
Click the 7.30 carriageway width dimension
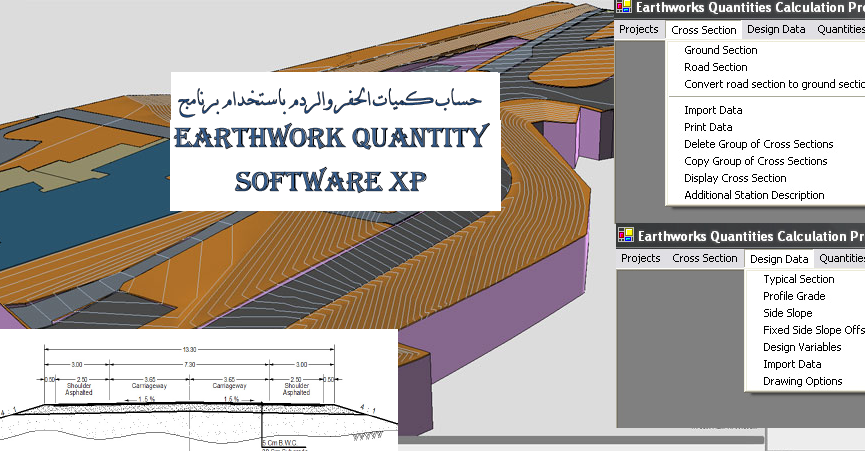click(189, 365)
